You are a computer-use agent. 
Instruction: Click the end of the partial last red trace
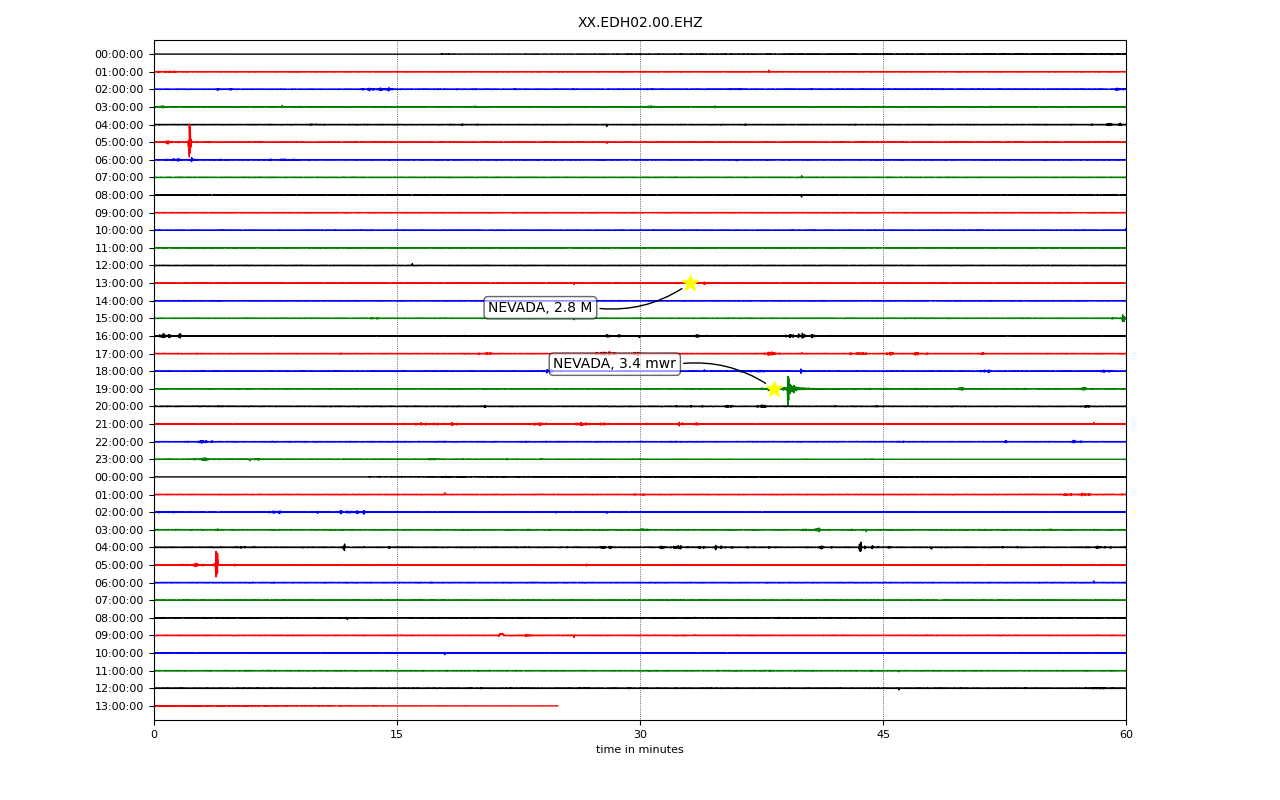coord(557,706)
